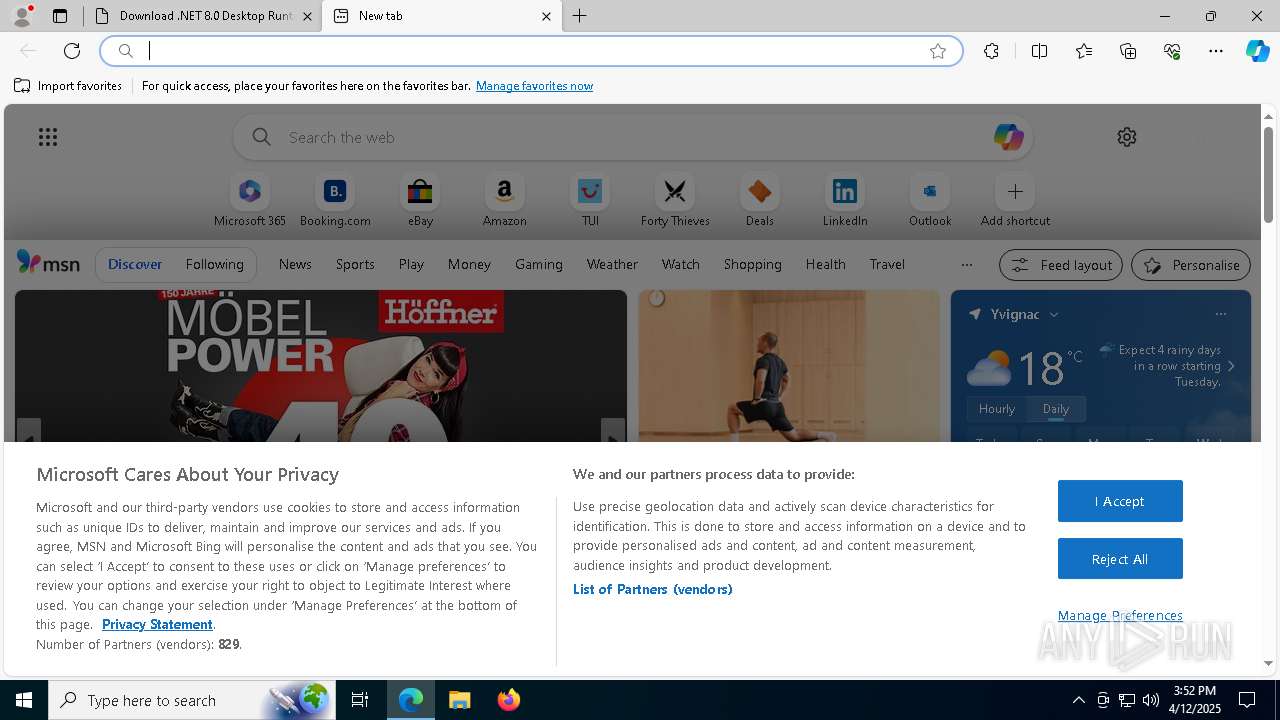This screenshot has width=1280, height=720.
Task: Open the Booking.com shortcut
Action: click(335, 201)
